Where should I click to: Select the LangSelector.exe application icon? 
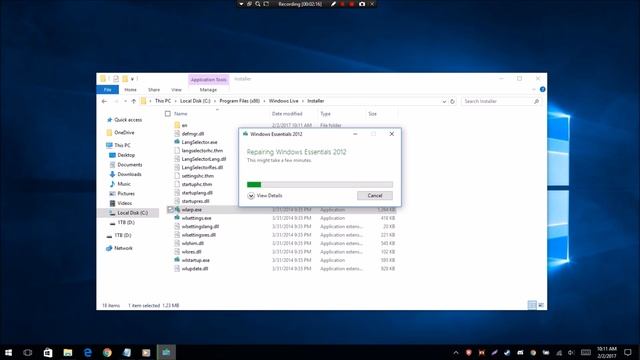177,142
